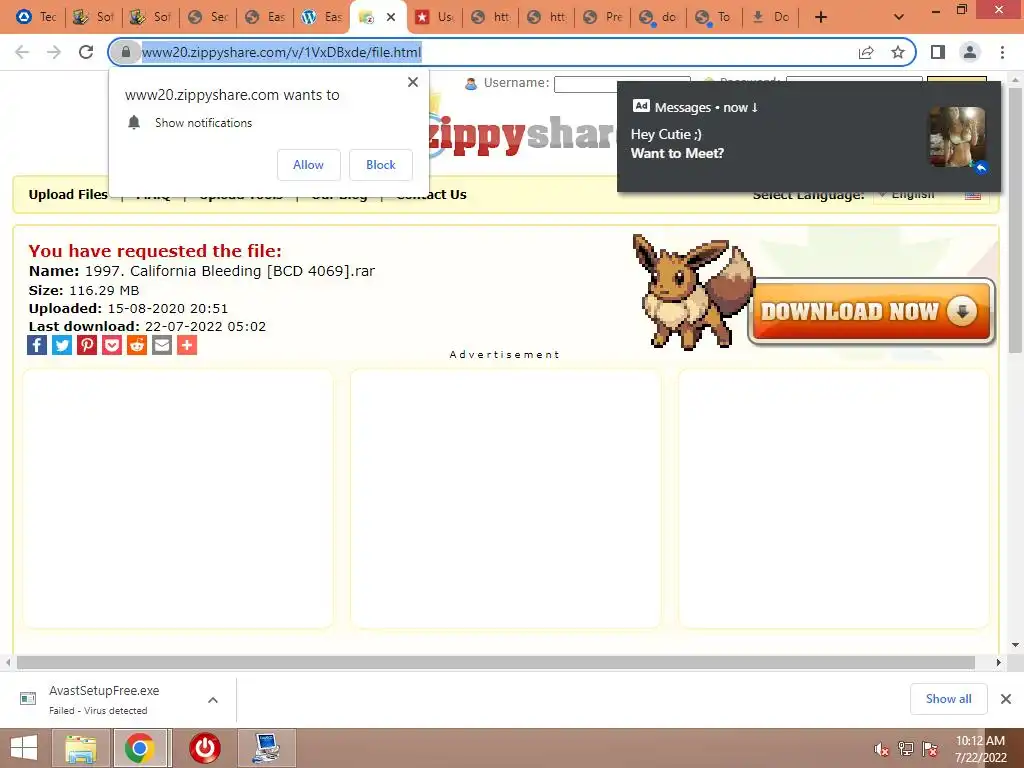Share this page using the share icon
Screen dimensions: 1024x768
[866, 52]
